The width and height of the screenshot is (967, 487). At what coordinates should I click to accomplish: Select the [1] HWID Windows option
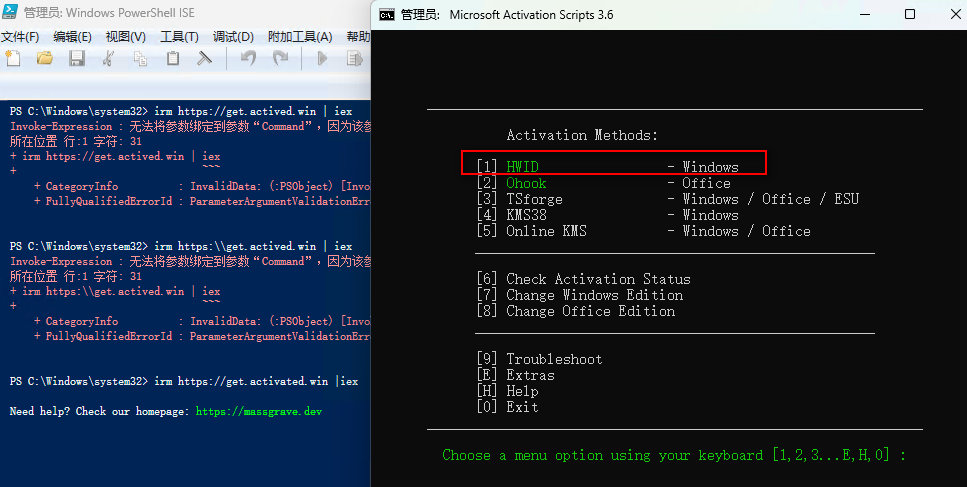607,166
